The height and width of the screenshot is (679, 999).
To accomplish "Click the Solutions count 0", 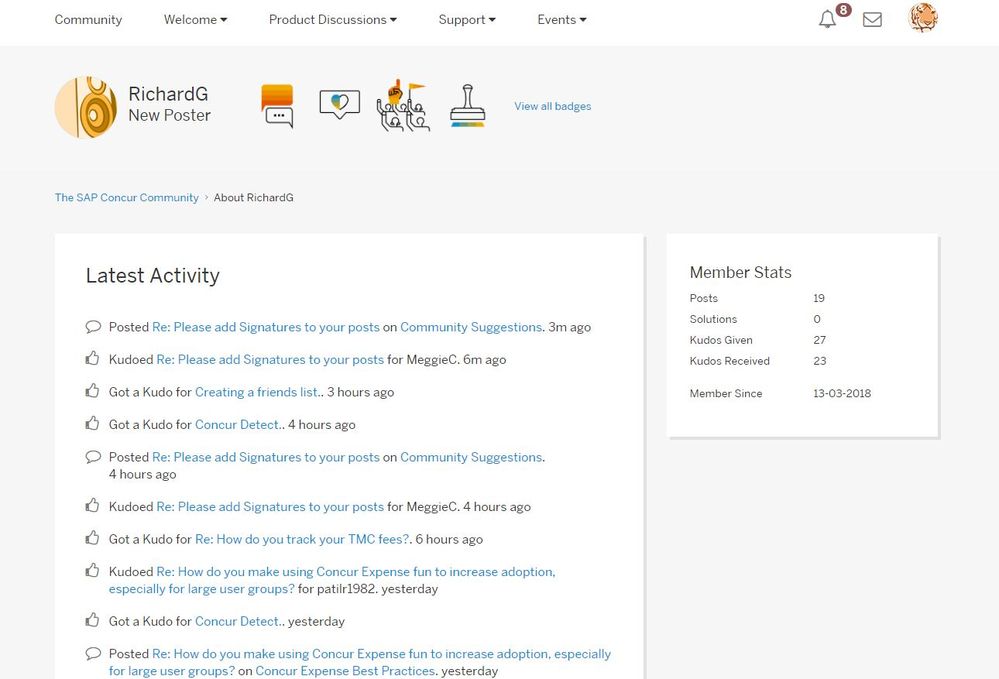I will [x=817, y=319].
